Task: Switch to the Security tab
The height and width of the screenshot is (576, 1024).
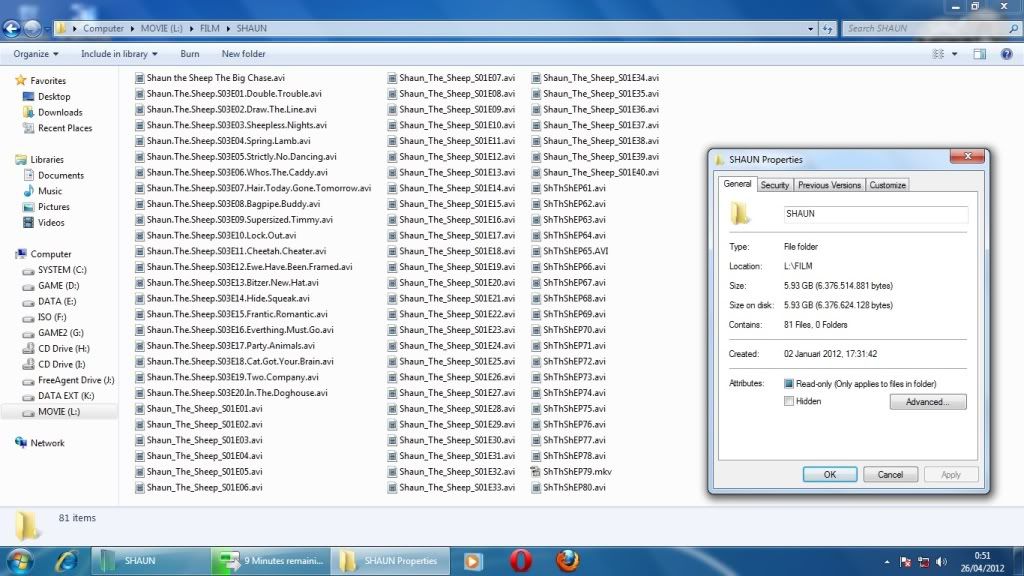Action: click(775, 185)
